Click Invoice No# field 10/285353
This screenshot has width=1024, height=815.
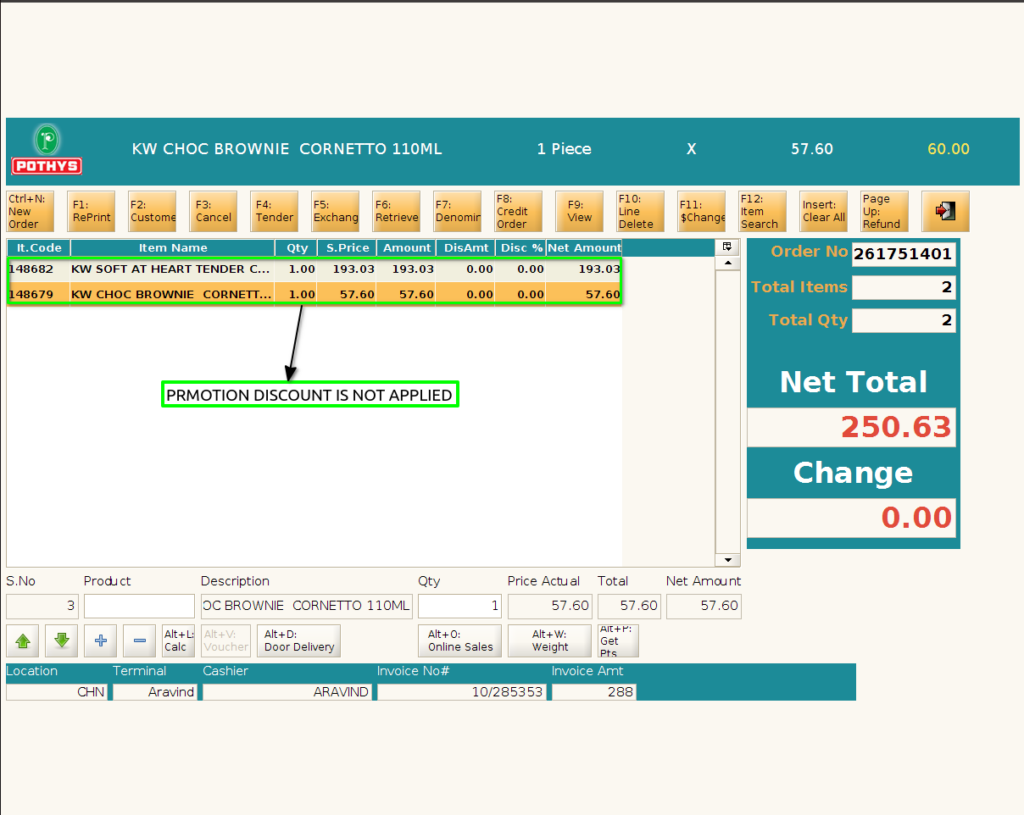pos(462,692)
